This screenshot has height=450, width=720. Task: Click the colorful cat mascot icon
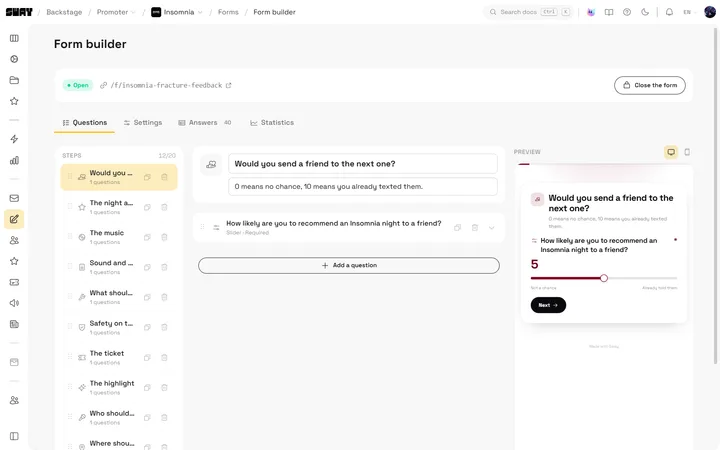coord(591,12)
